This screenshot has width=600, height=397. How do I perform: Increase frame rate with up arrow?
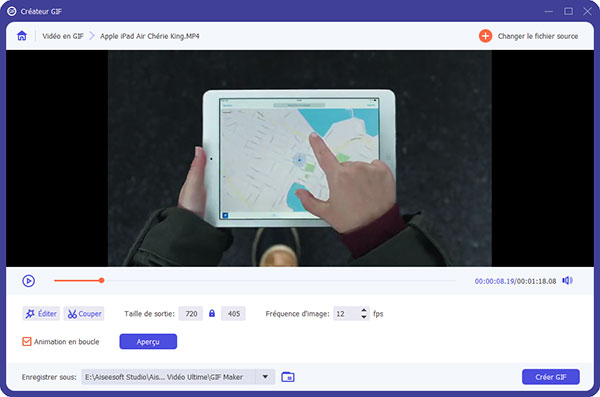pos(364,310)
